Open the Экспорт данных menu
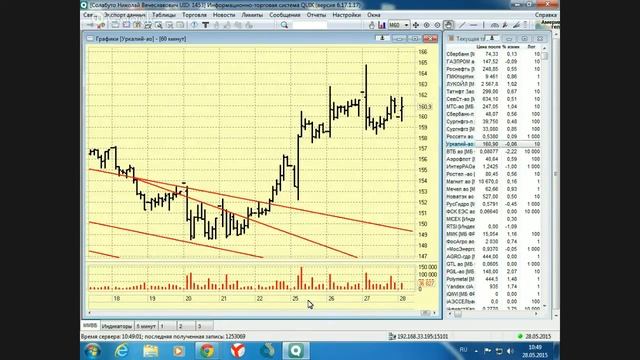This screenshot has height=360, width=640. 125,15
